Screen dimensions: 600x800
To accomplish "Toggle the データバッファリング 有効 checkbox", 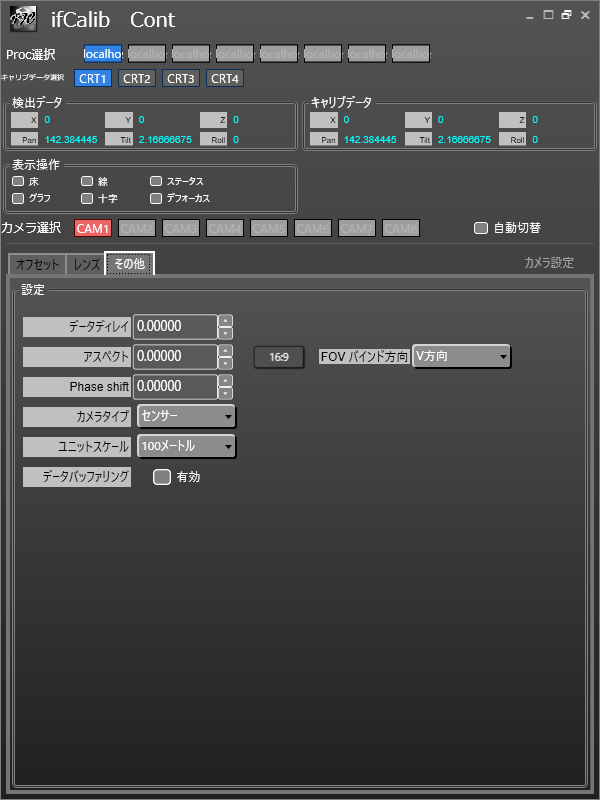I will pos(162,477).
